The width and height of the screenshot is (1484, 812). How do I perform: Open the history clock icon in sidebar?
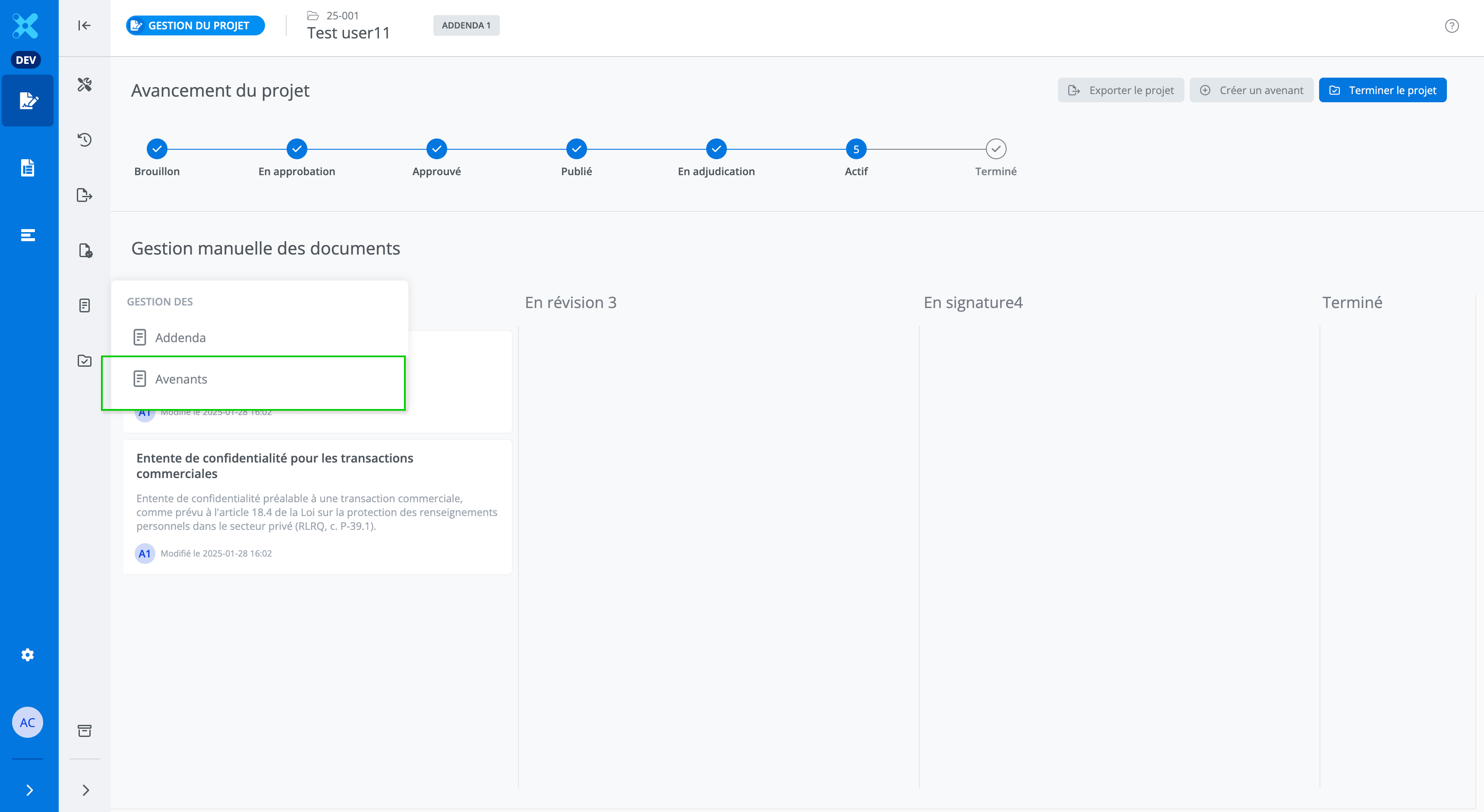(85, 139)
